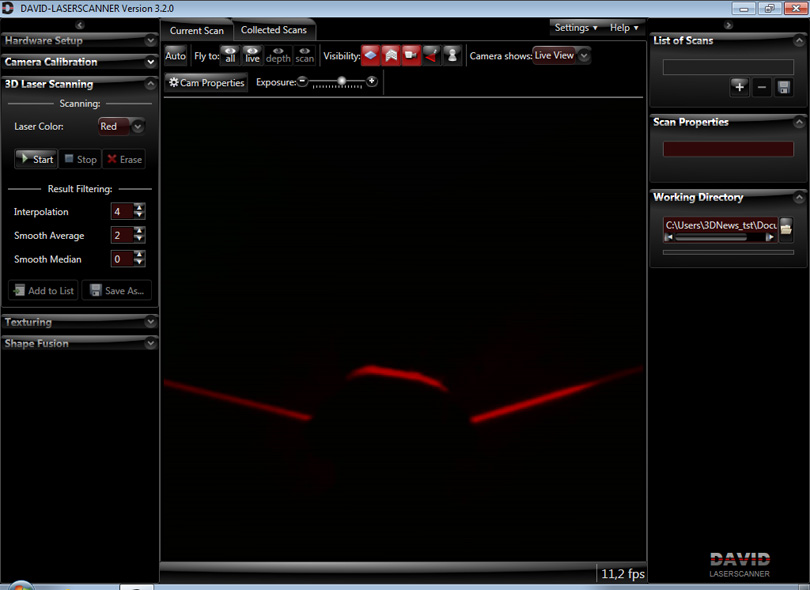Click the Working Directory path field
Viewport: 810px width, 590px height.
point(720,226)
